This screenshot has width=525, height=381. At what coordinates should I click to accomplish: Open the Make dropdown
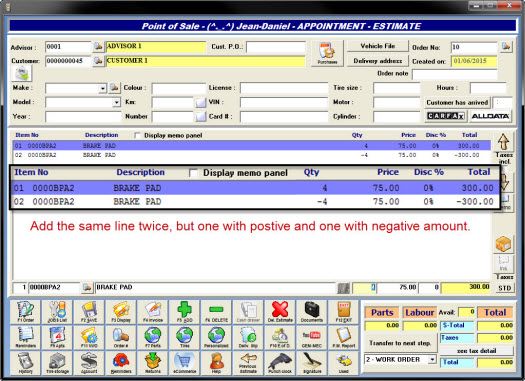(102, 88)
